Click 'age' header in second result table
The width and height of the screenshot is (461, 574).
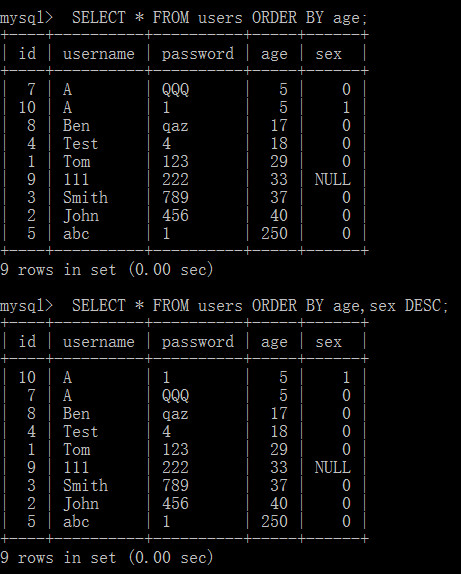tap(274, 343)
